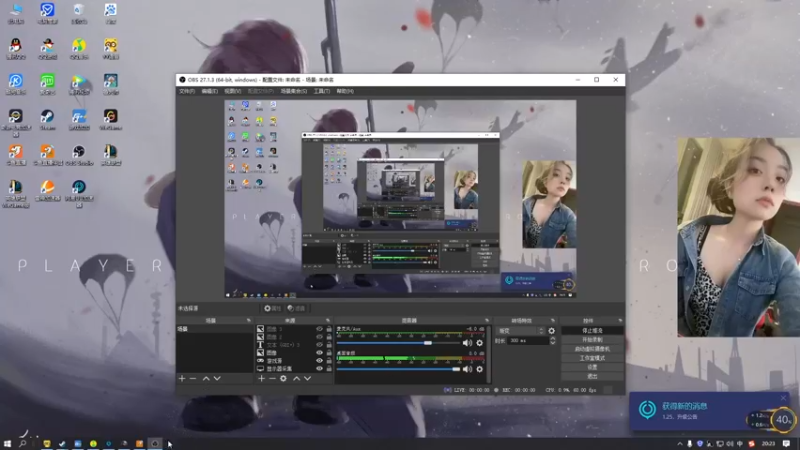Click 开始录制 button

(x=592, y=340)
